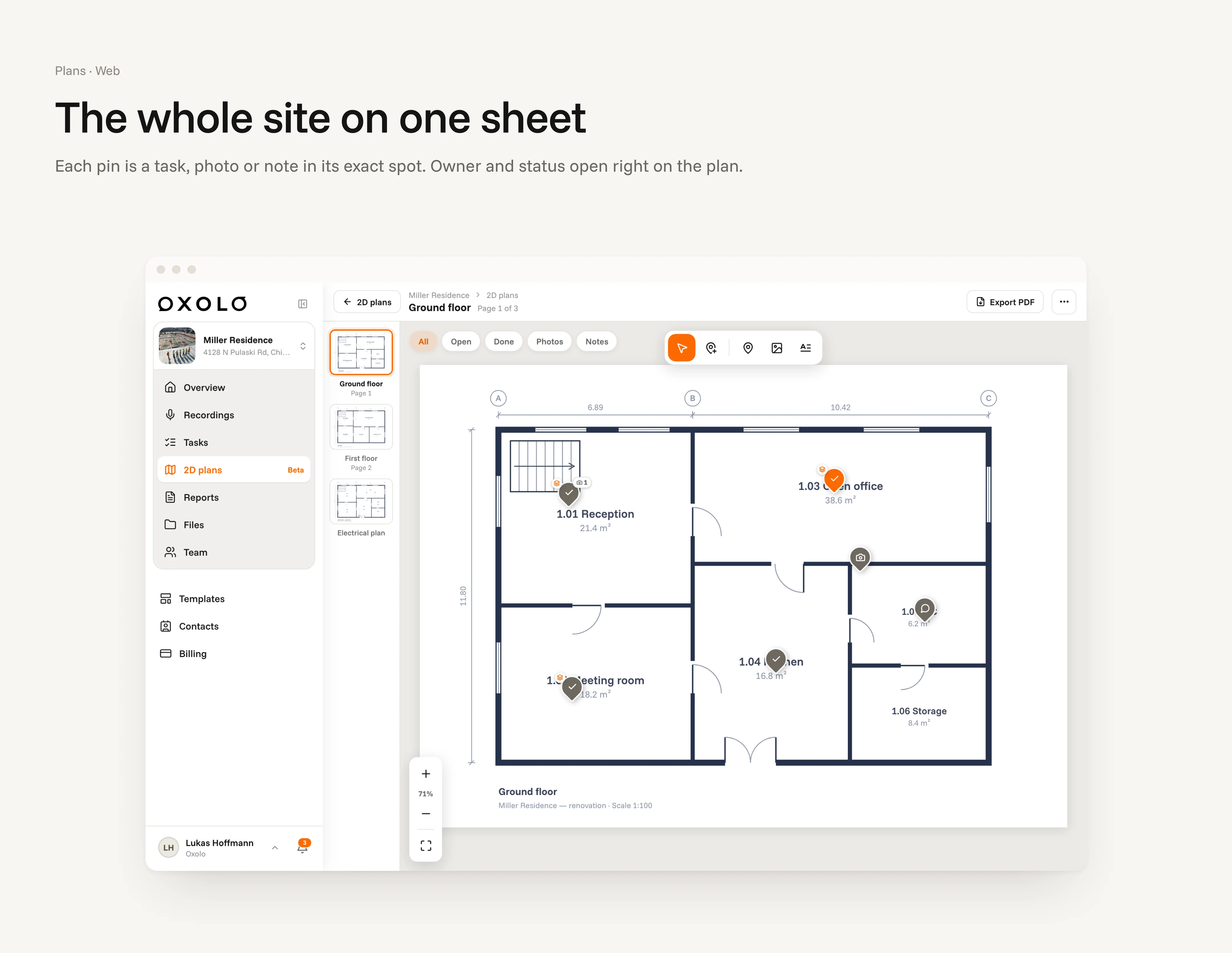
Task: Open the comment note pin on plan
Action: pos(925,610)
